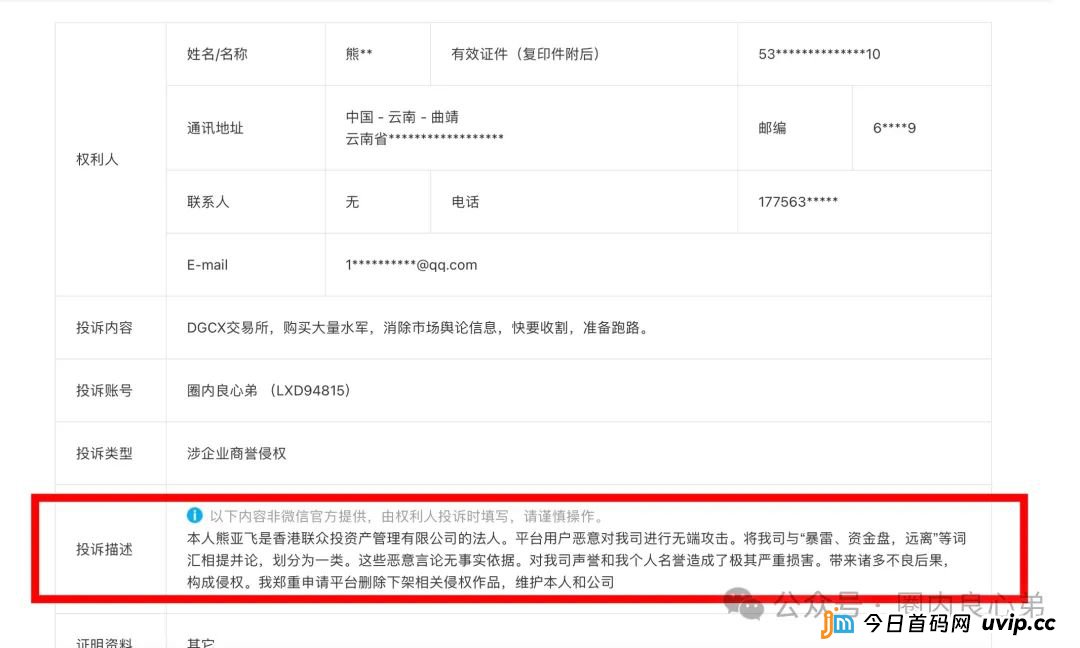This screenshot has width=1080, height=648.
Task: Click the 其它 value in 证明资料 row
Action: tap(200, 642)
